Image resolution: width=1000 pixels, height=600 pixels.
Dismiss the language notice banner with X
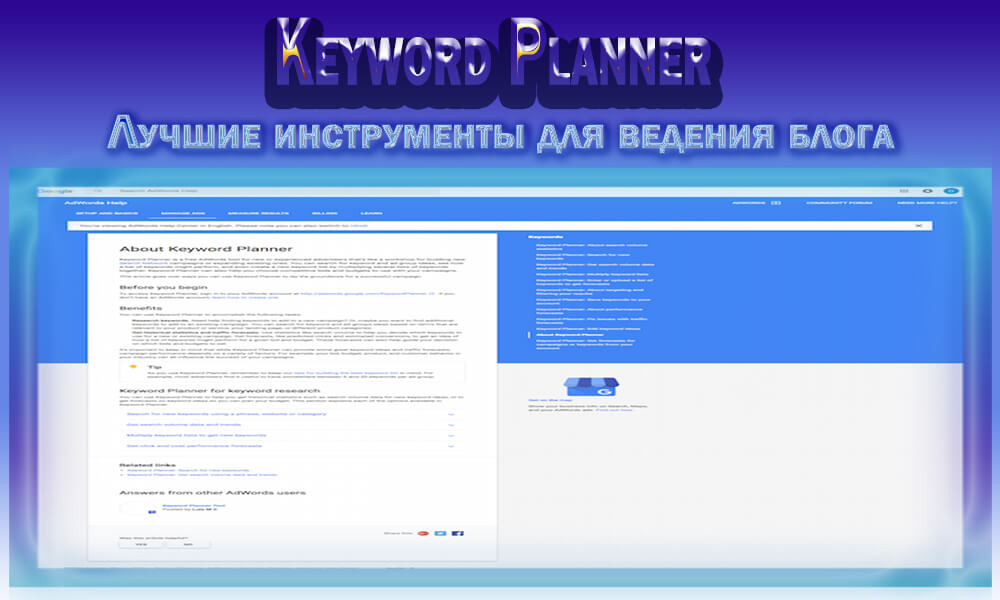pos(919,225)
